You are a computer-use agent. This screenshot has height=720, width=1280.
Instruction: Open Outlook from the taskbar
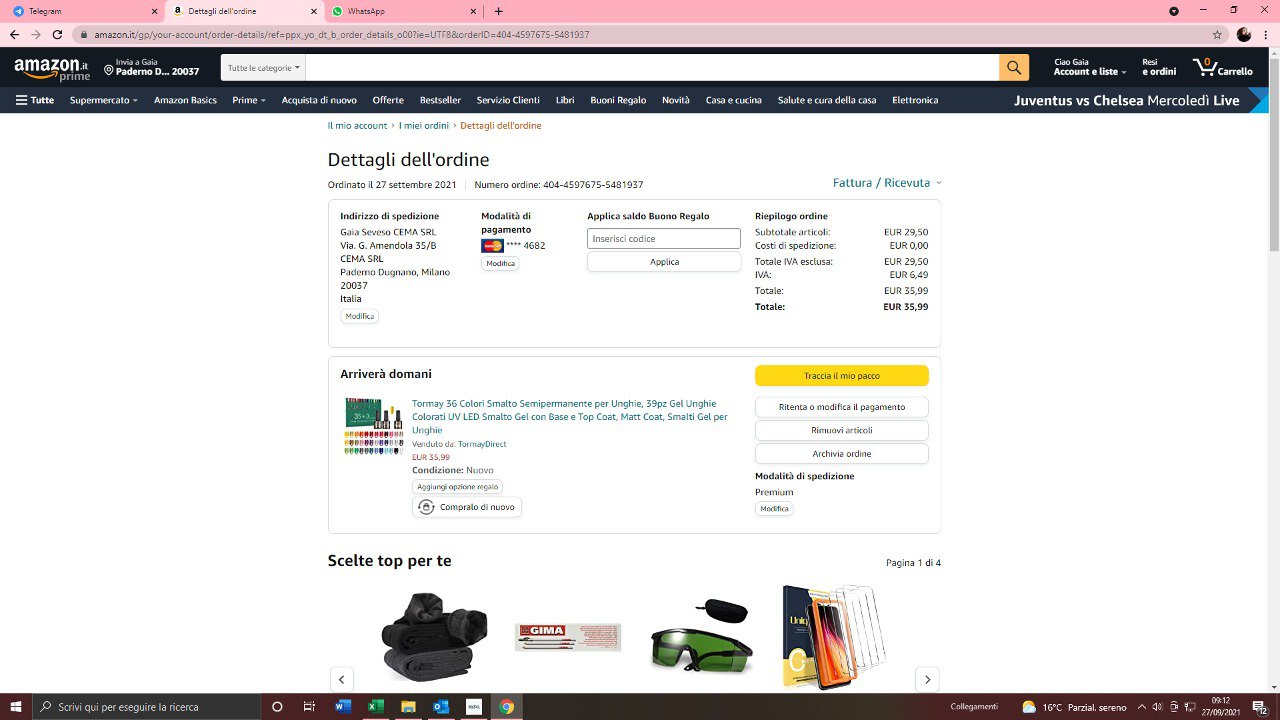coord(441,707)
